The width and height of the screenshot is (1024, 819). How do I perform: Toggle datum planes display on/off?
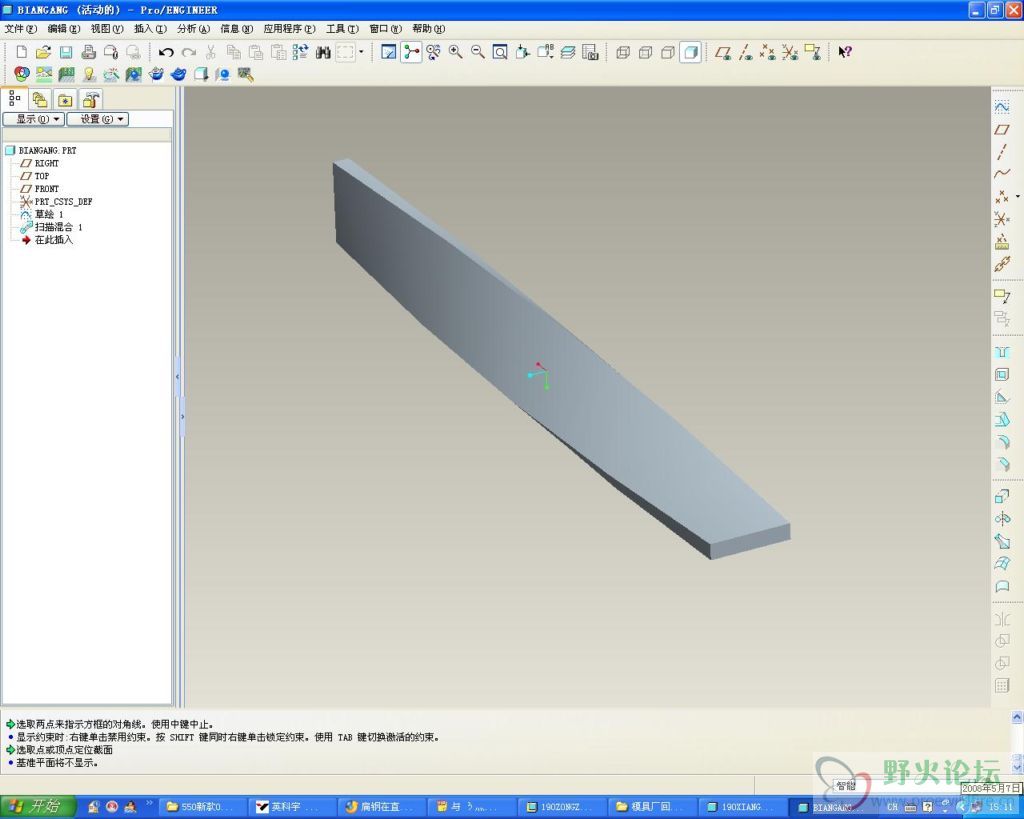pyautogui.click(x=723, y=52)
